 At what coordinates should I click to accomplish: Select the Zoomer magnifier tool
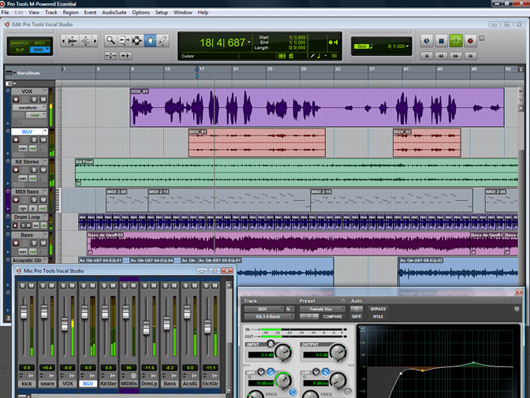(x=111, y=41)
